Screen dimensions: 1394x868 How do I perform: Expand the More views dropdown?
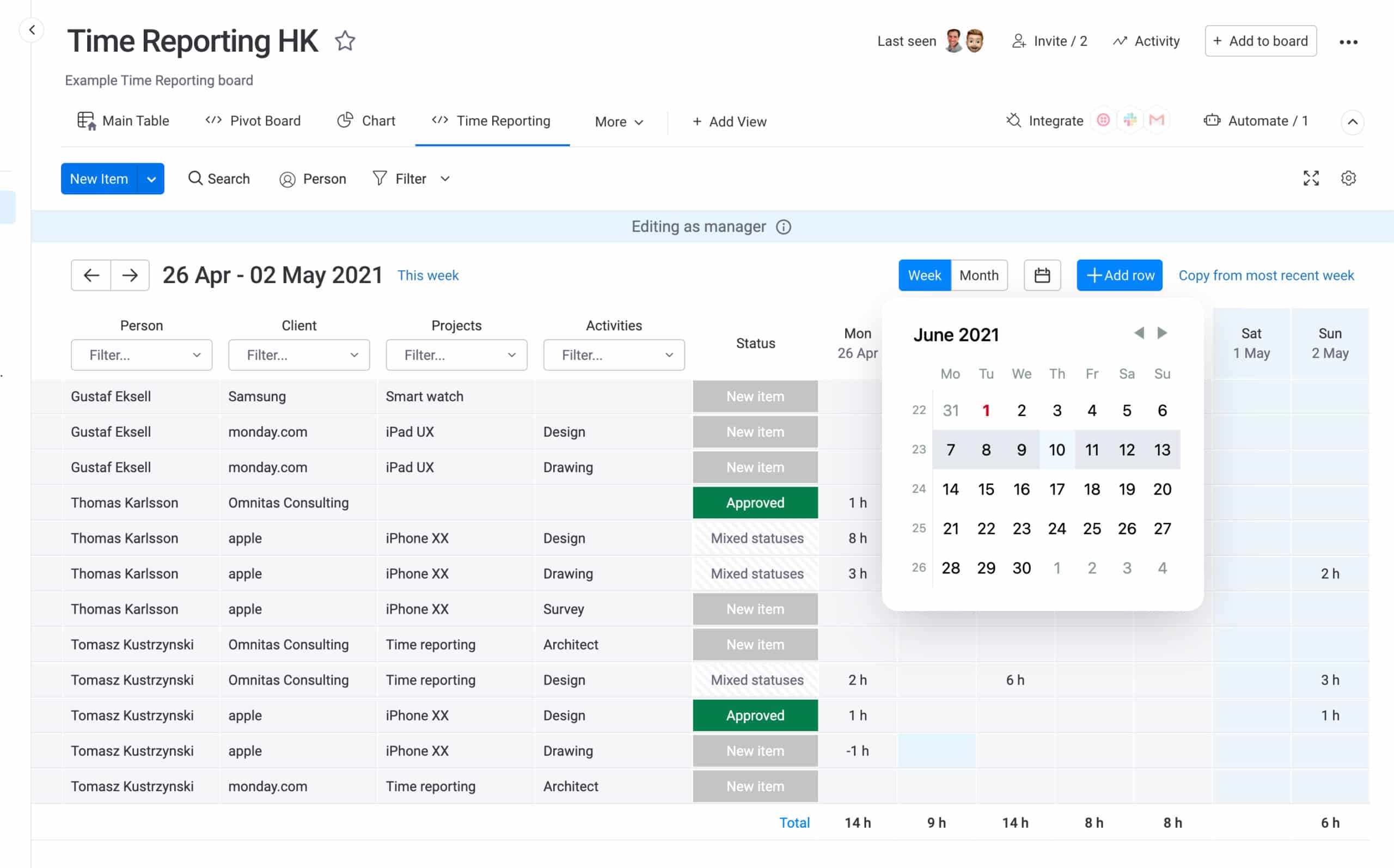pos(619,121)
